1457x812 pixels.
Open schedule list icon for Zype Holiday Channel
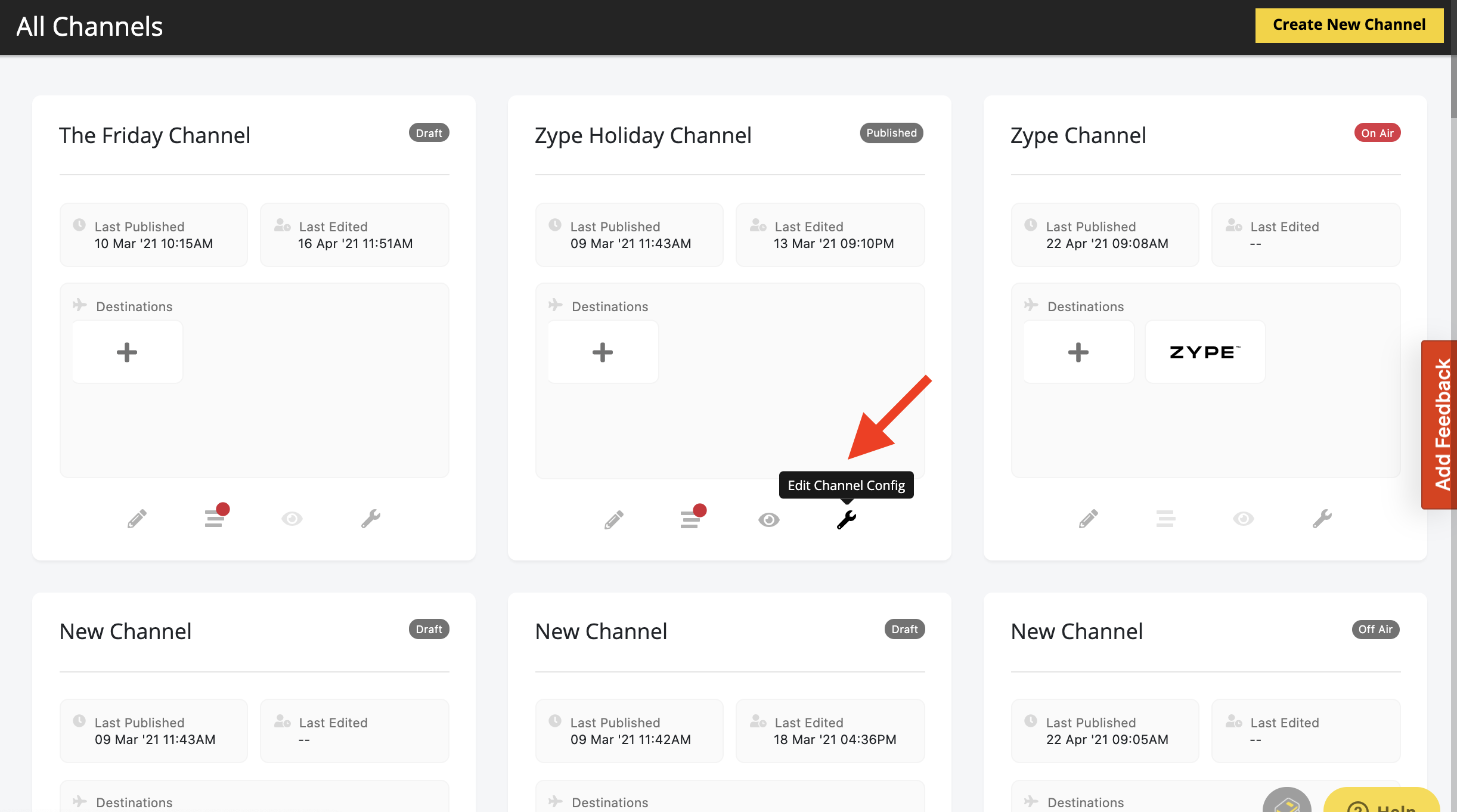pyautogui.click(x=693, y=517)
